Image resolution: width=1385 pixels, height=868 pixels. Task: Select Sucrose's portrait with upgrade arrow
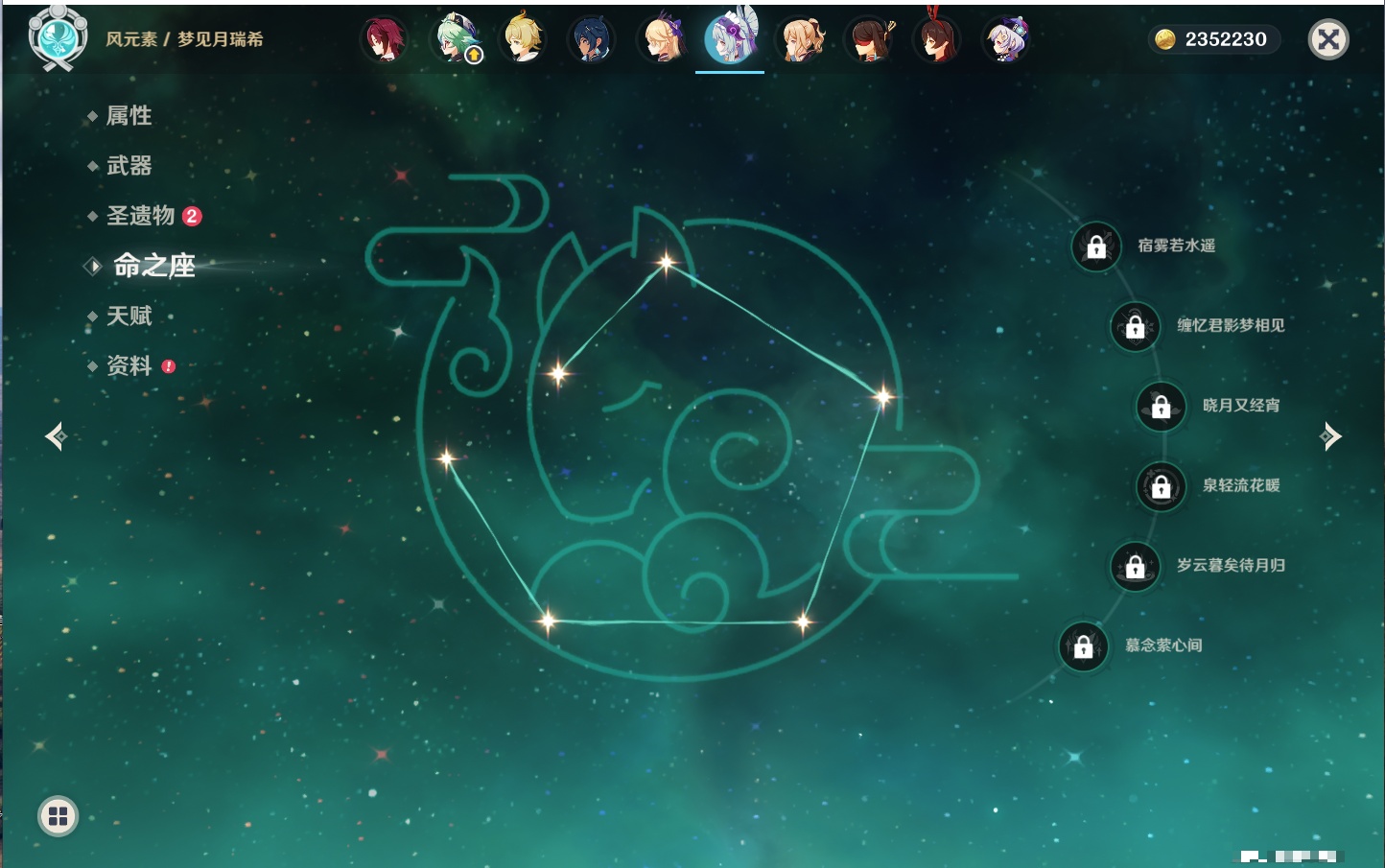click(457, 40)
